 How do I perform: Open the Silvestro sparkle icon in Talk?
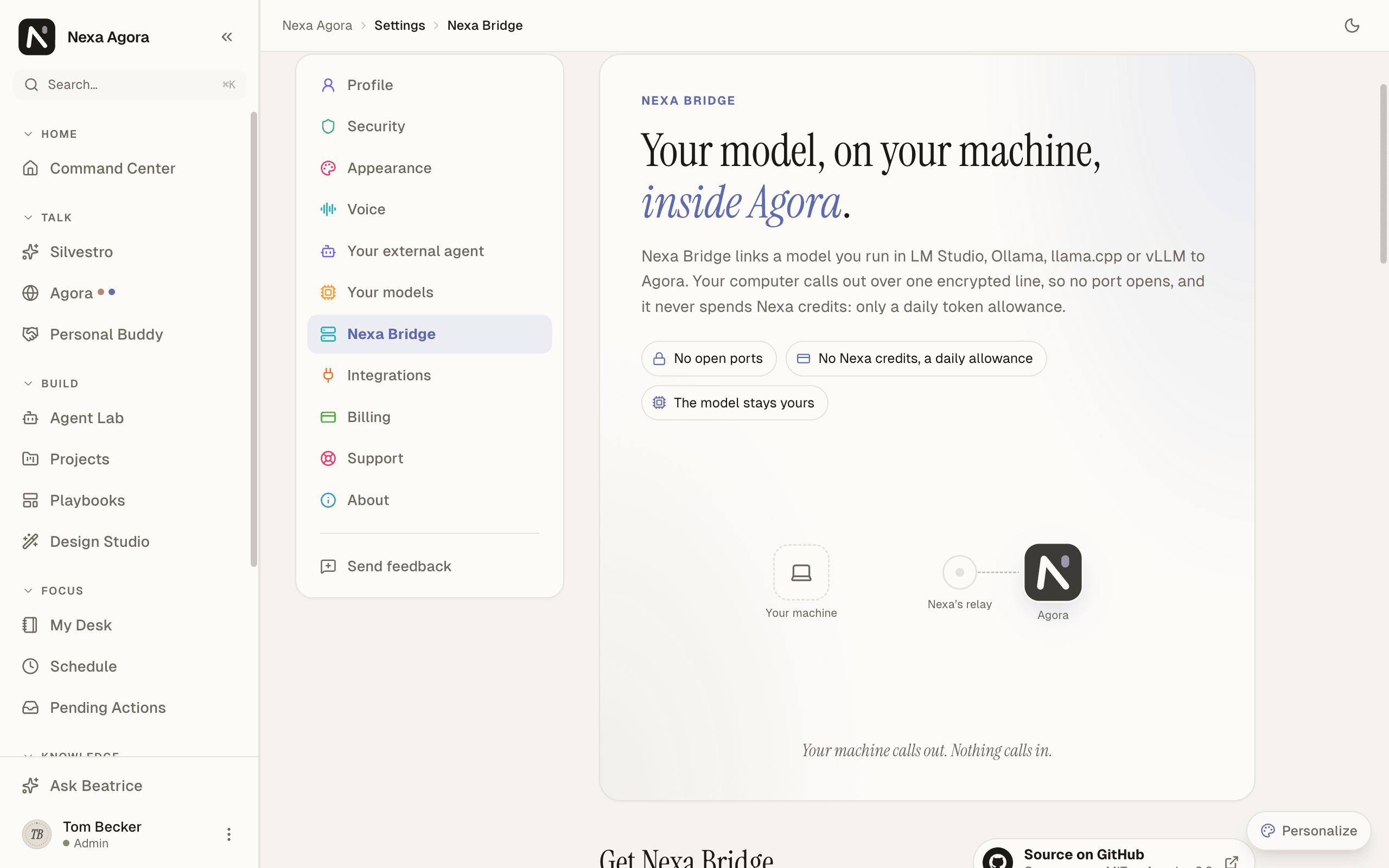(30, 251)
